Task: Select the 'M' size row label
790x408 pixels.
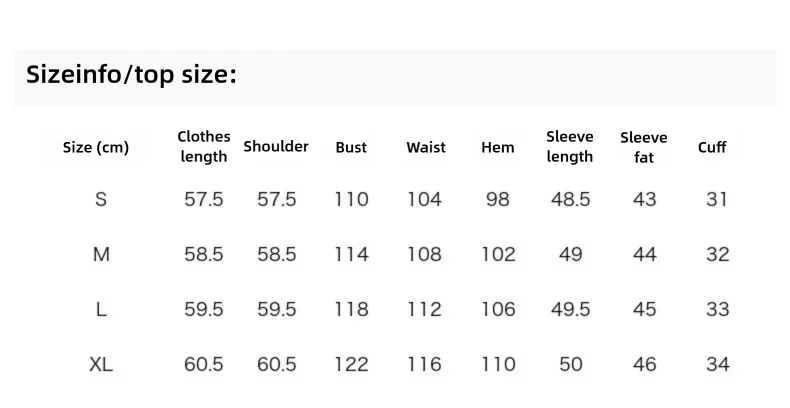Action: point(101,254)
